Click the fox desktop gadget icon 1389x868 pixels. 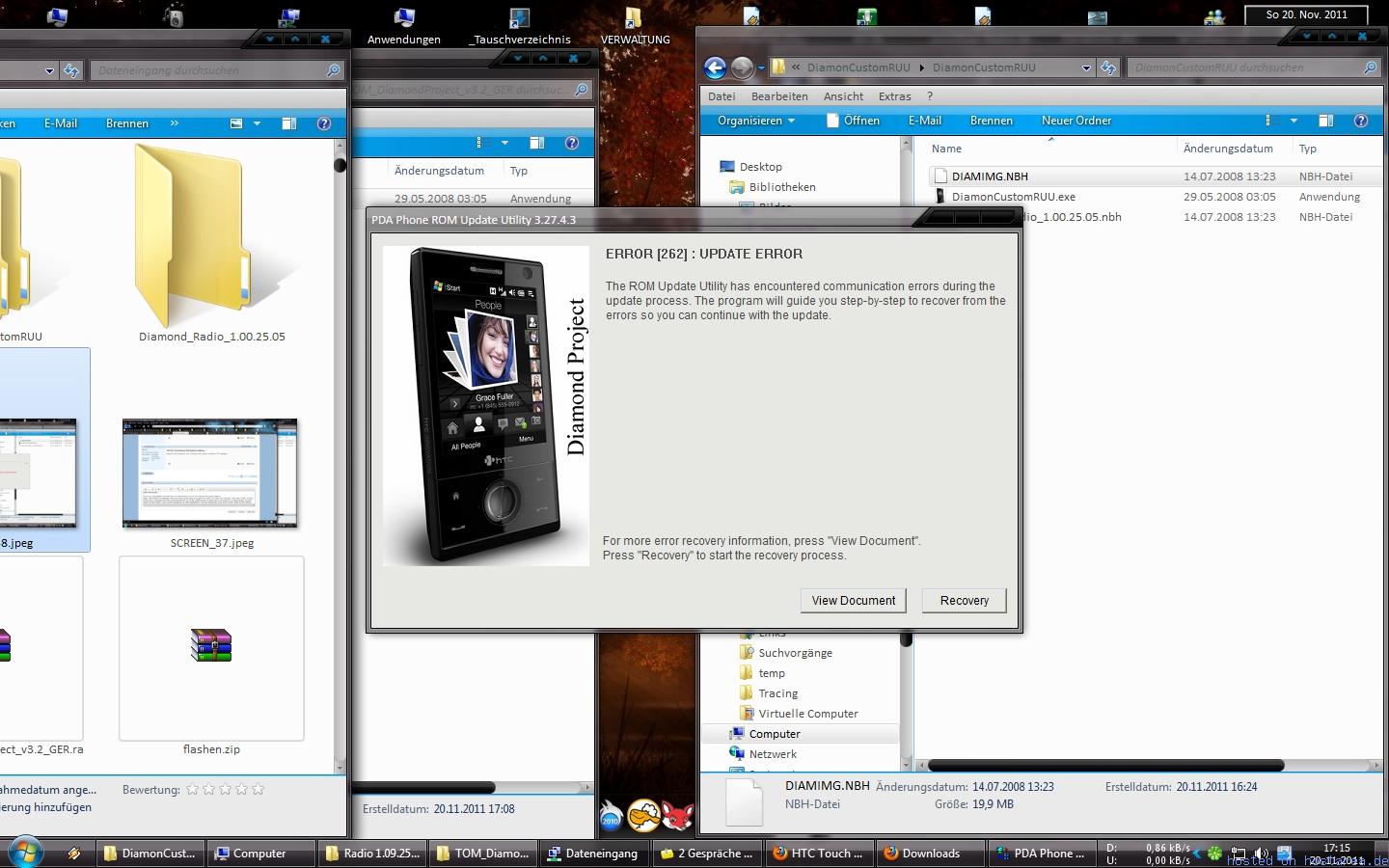(677, 816)
